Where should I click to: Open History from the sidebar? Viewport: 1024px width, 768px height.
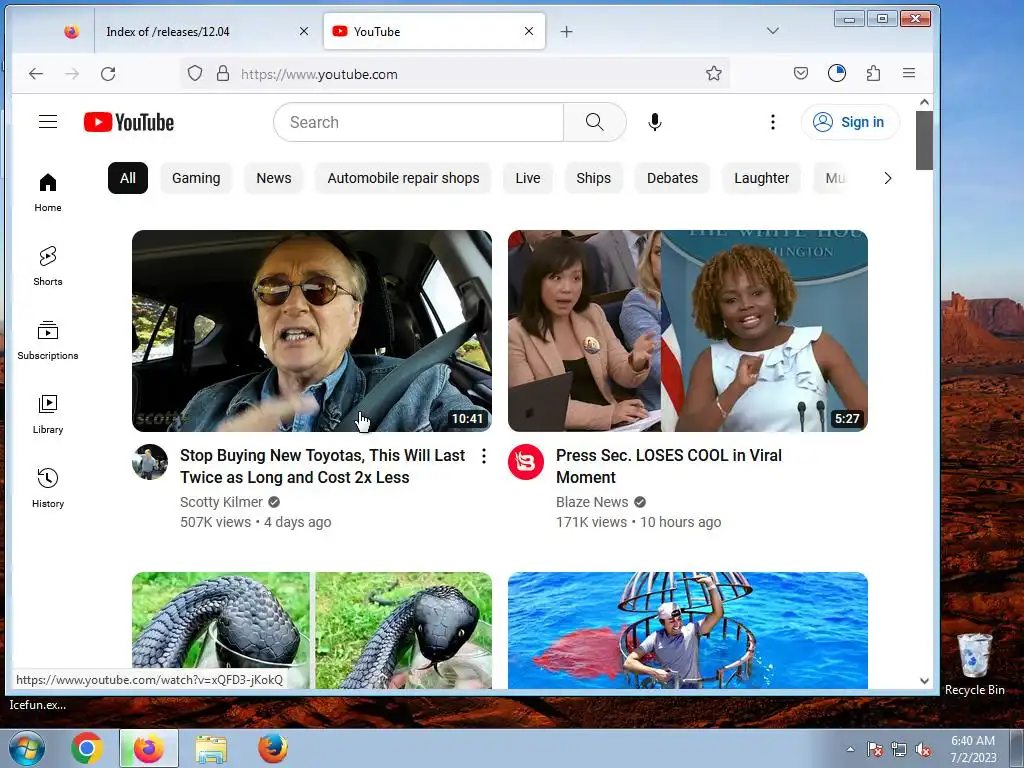[x=48, y=488]
